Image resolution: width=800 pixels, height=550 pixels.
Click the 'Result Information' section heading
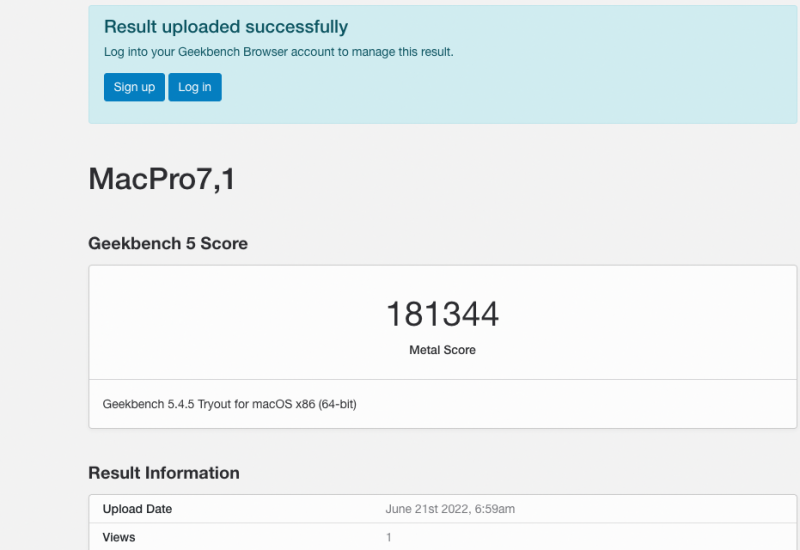coord(164,473)
